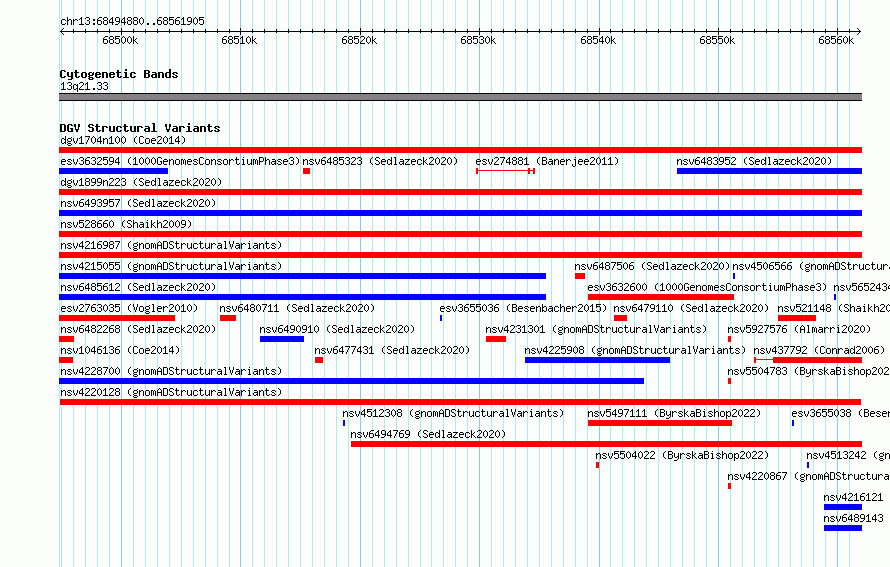Open the nsv4220867 gnomAD variant label
The width and height of the screenshot is (890, 567).
[x=809, y=476]
